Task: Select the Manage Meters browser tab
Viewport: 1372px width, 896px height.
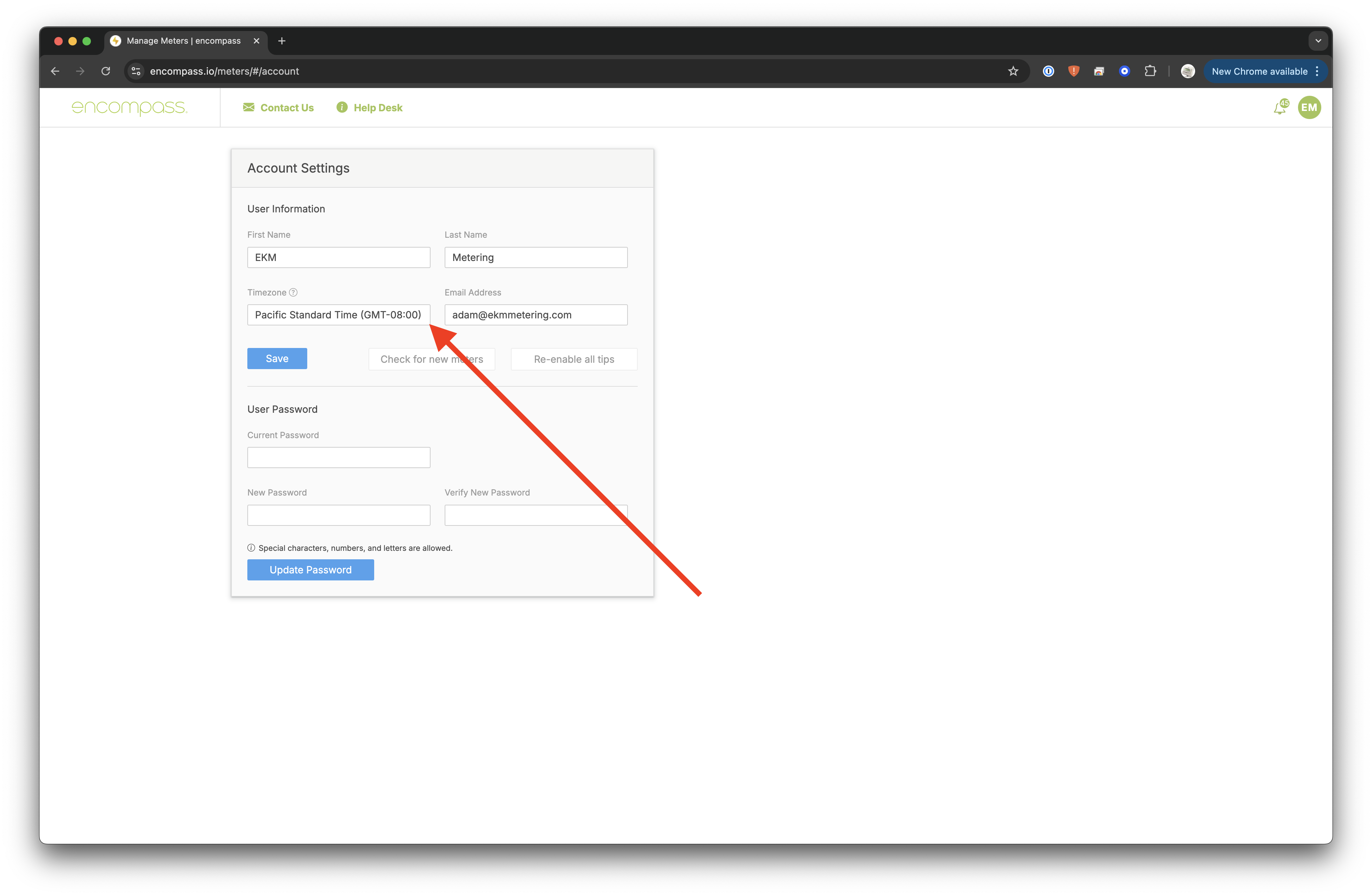Action: (183, 41)
